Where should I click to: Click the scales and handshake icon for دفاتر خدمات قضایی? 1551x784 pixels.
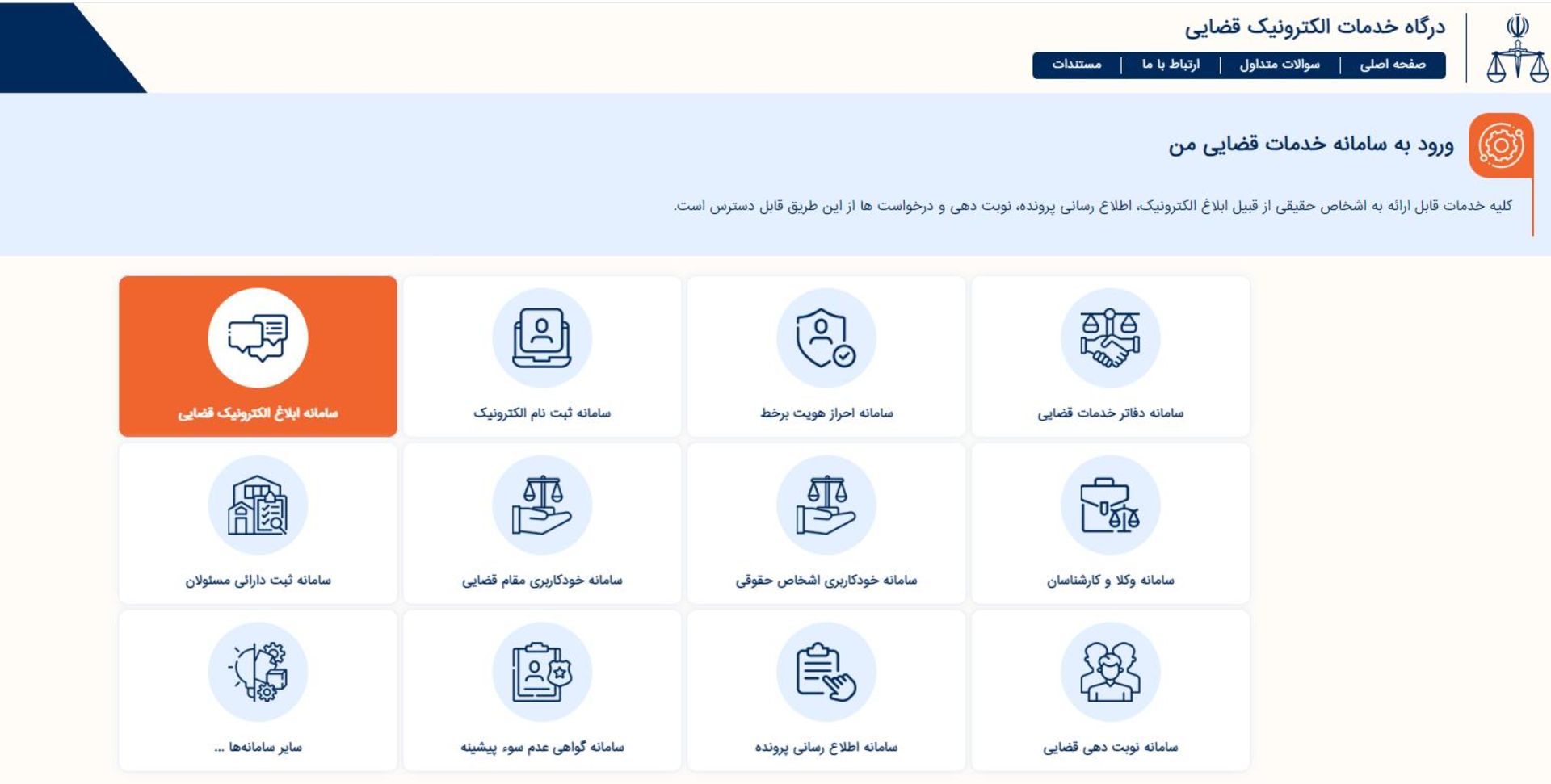1110,338
